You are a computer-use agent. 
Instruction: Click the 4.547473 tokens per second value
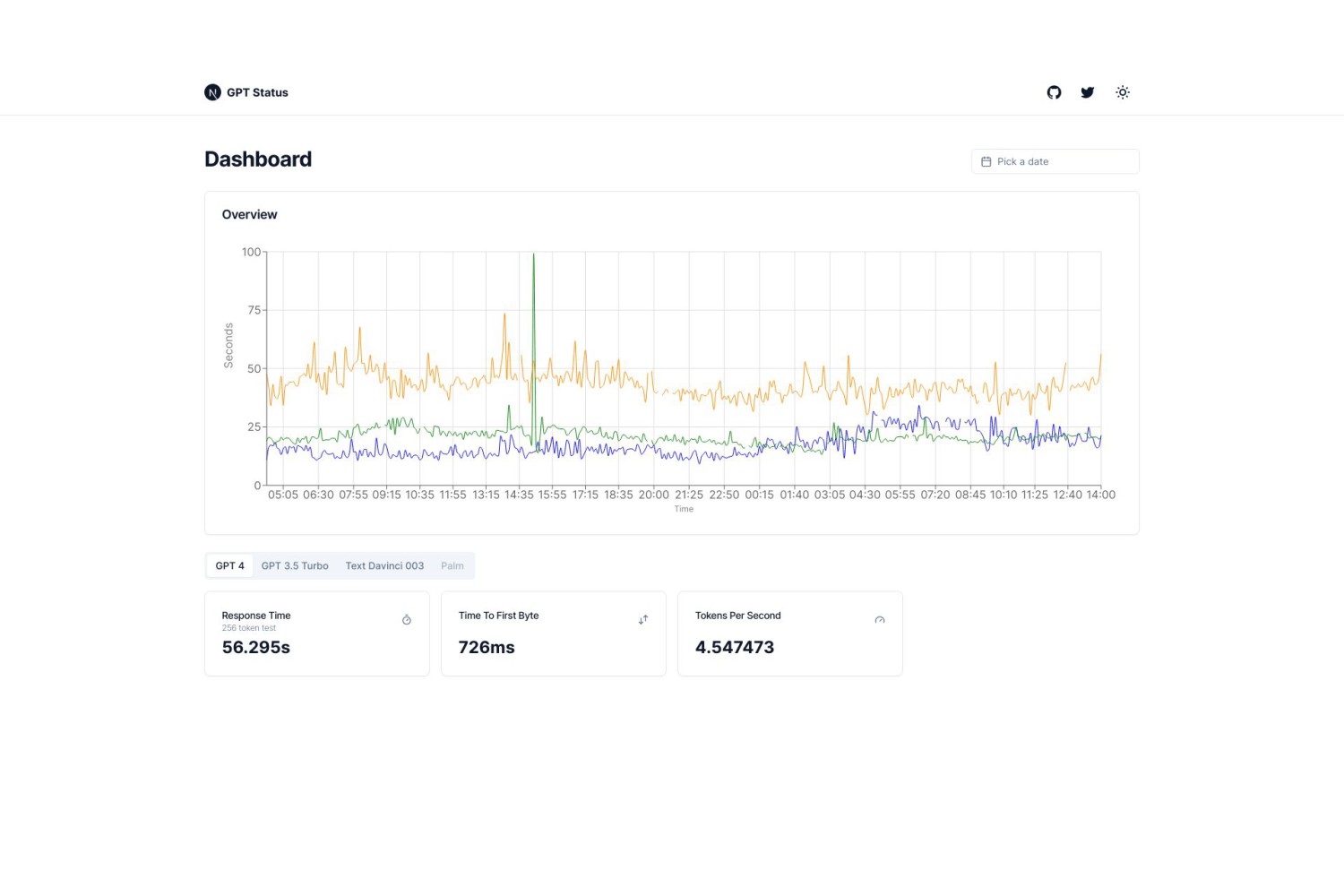pos(735,647)
